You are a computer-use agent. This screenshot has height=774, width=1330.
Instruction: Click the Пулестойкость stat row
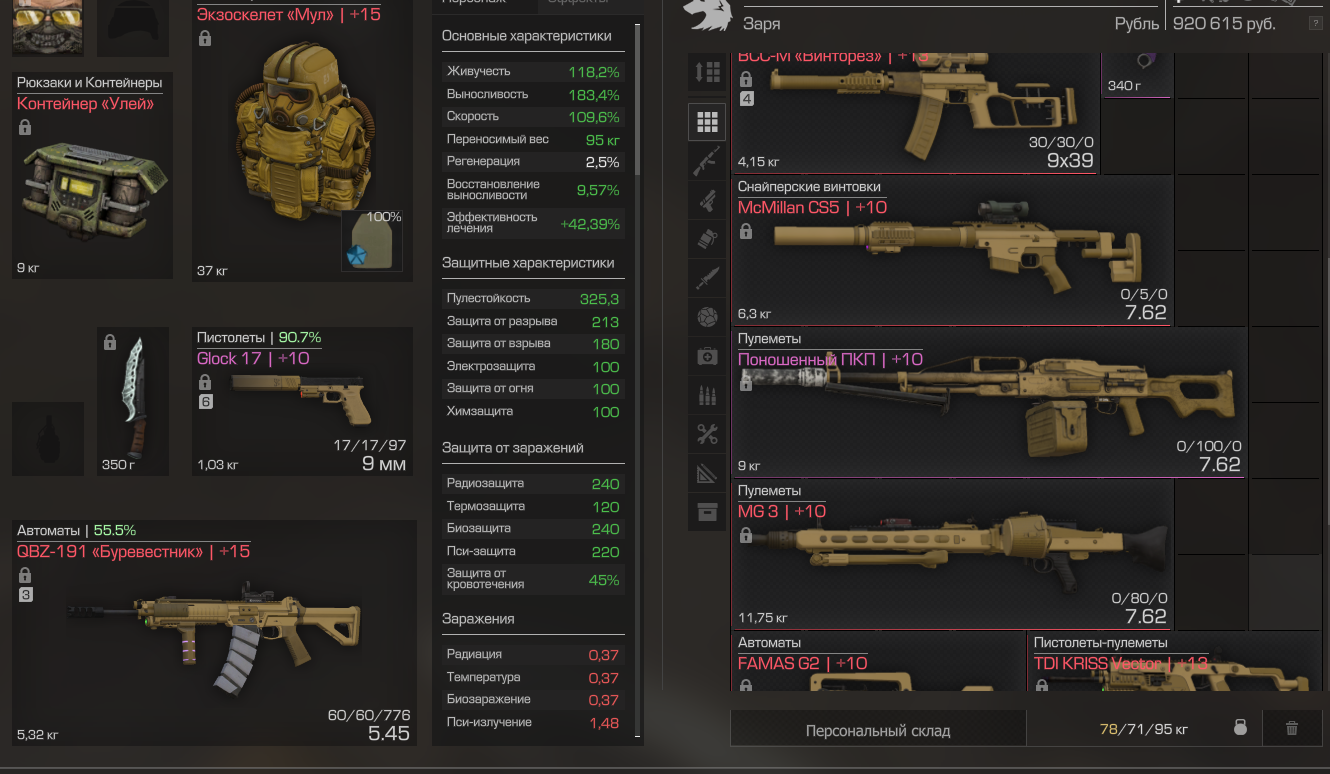tap(533, 298)
